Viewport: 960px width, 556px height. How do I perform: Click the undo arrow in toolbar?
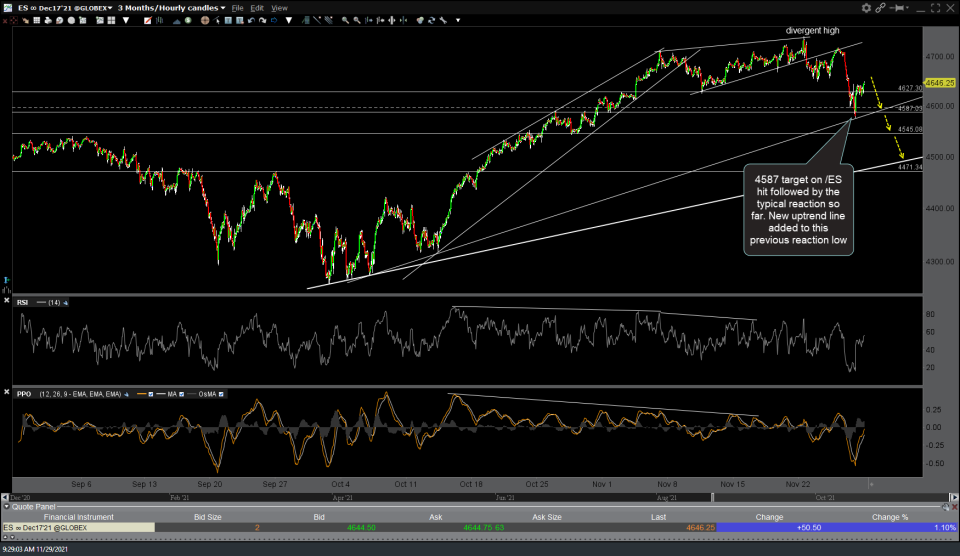point(251,20)
